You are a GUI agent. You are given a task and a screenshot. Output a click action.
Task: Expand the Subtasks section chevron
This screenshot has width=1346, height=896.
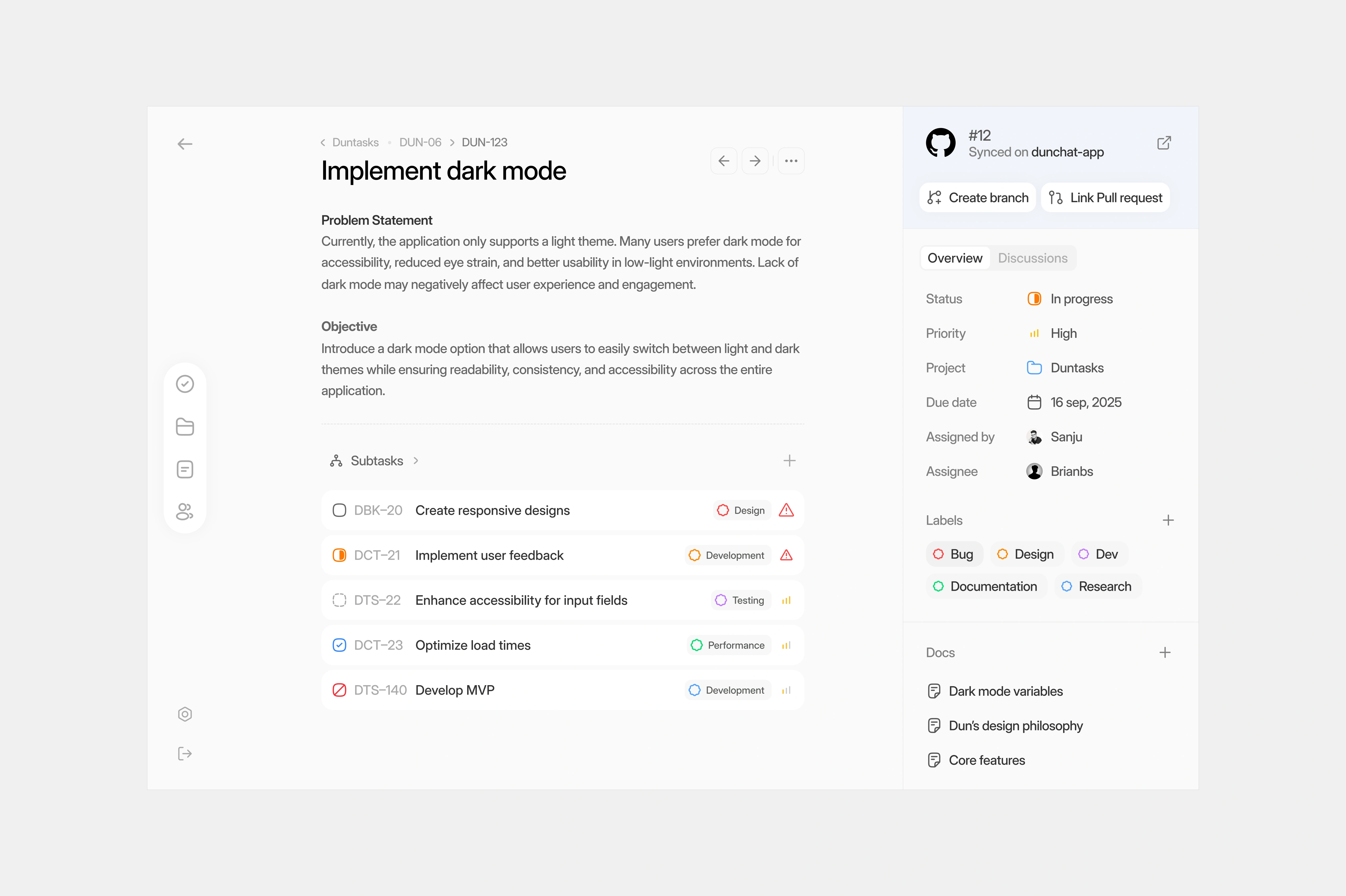coord(416,461)
